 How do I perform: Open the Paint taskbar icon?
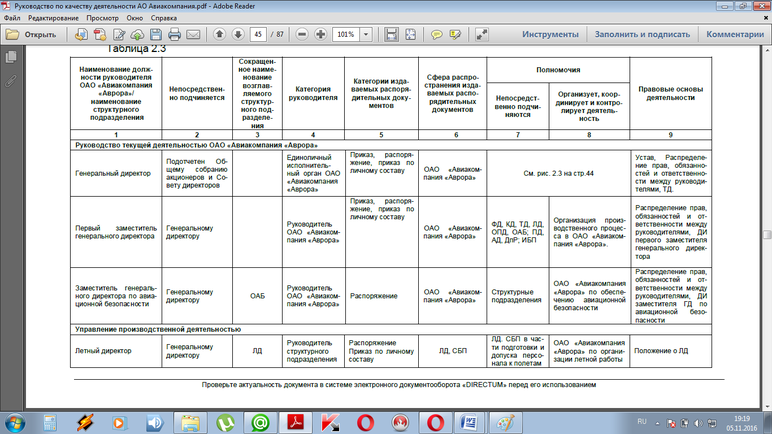pos(505,423)
